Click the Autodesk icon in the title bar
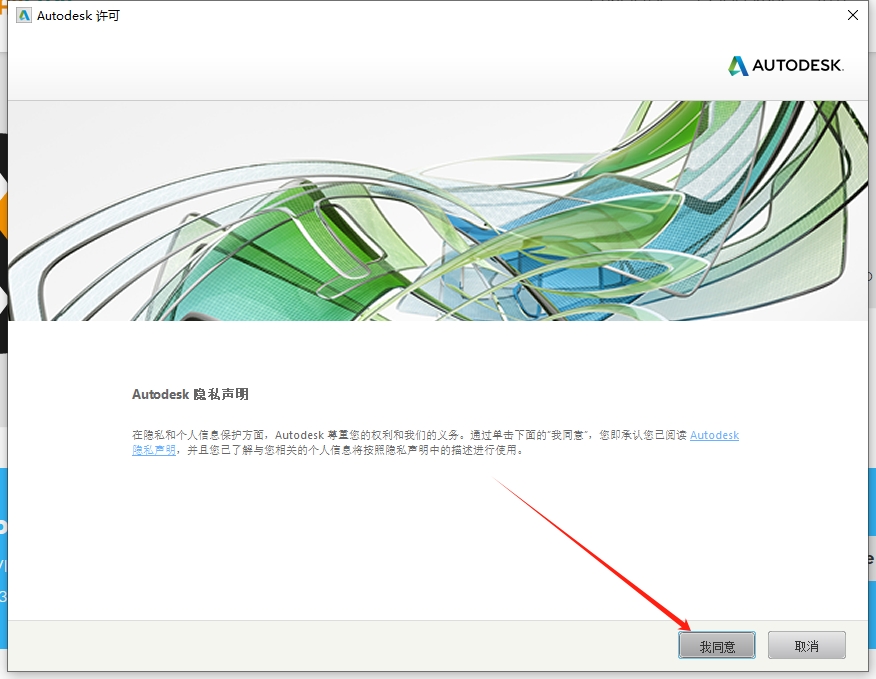 pos(23,16)
